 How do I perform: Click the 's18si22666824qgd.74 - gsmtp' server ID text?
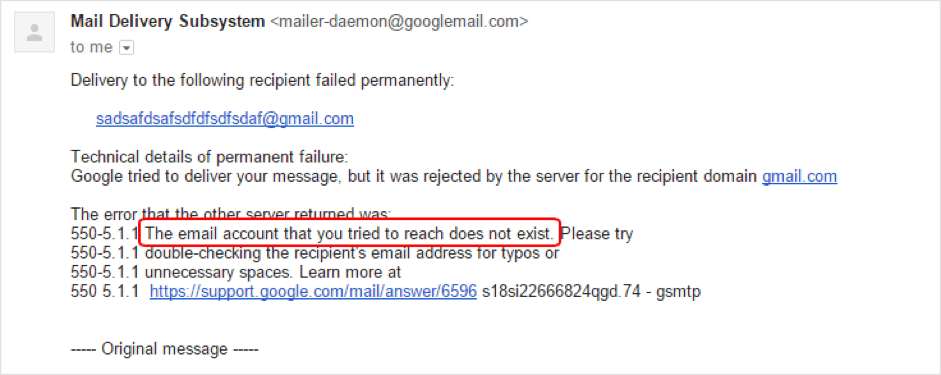591,292
